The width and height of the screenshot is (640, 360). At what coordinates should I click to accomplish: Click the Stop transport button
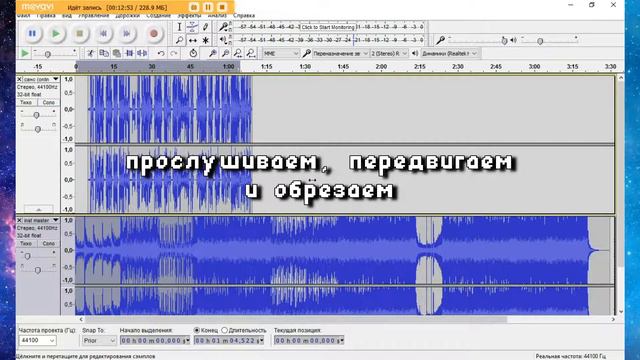click(80, 33)
